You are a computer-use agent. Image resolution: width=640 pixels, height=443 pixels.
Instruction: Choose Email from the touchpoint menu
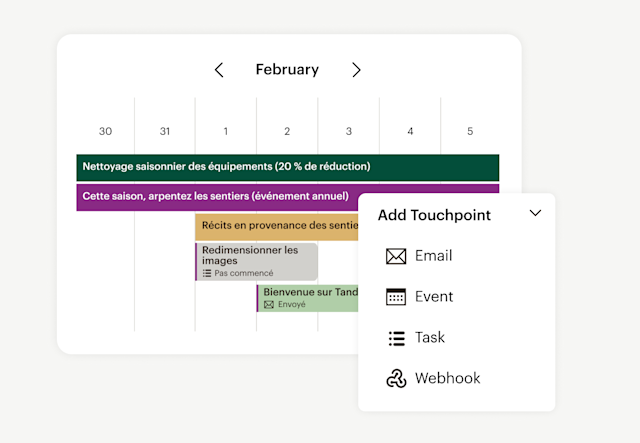433,256
